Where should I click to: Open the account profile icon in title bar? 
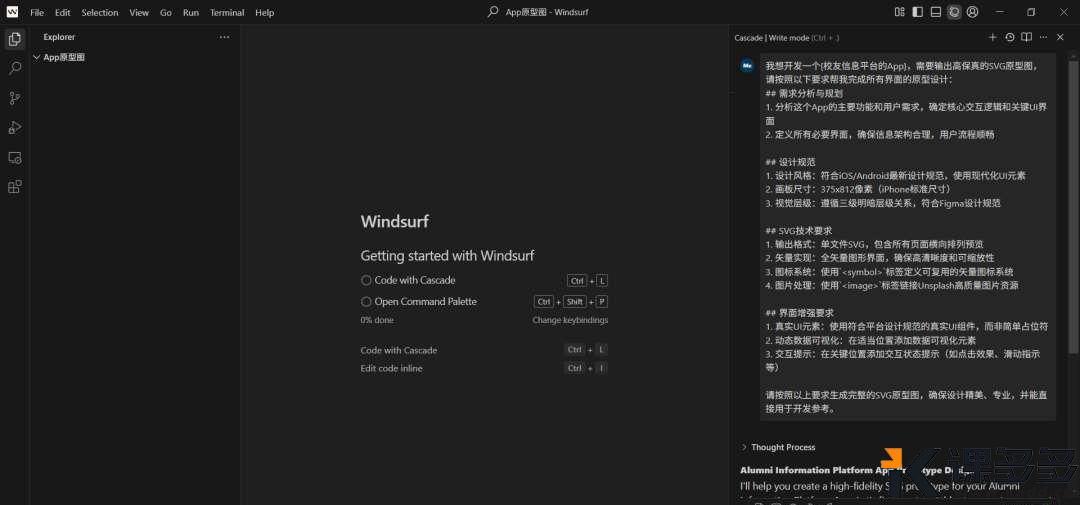973,12
